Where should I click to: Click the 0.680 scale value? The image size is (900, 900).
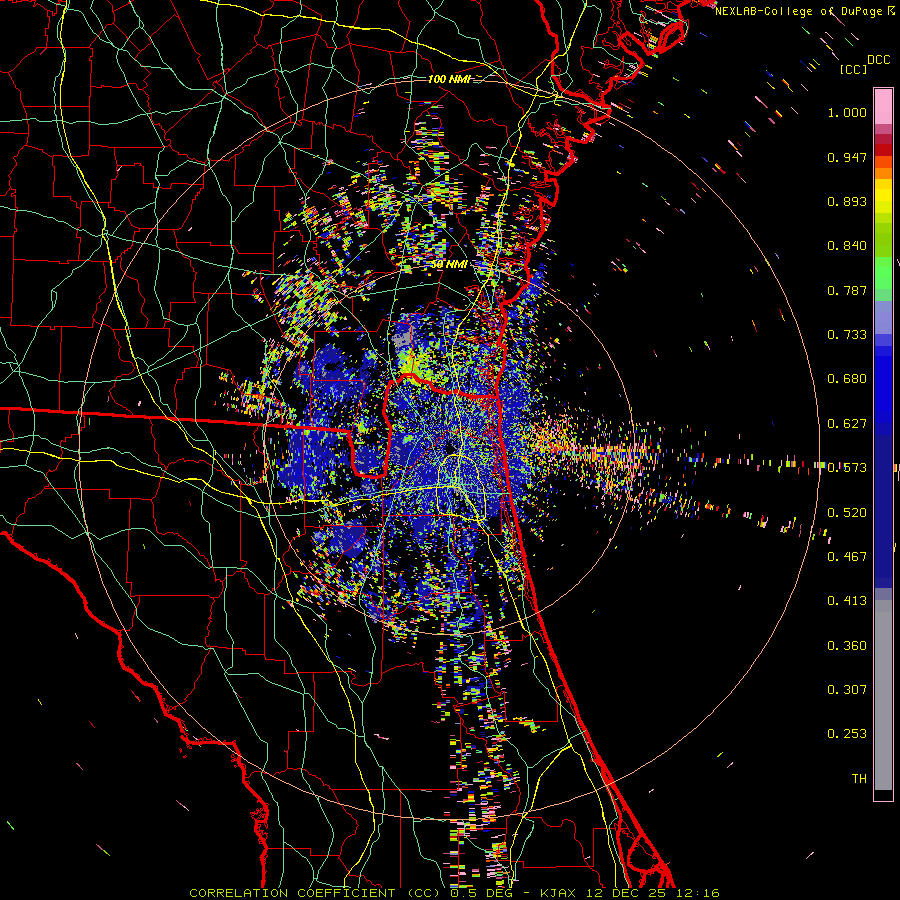point(847,379)
